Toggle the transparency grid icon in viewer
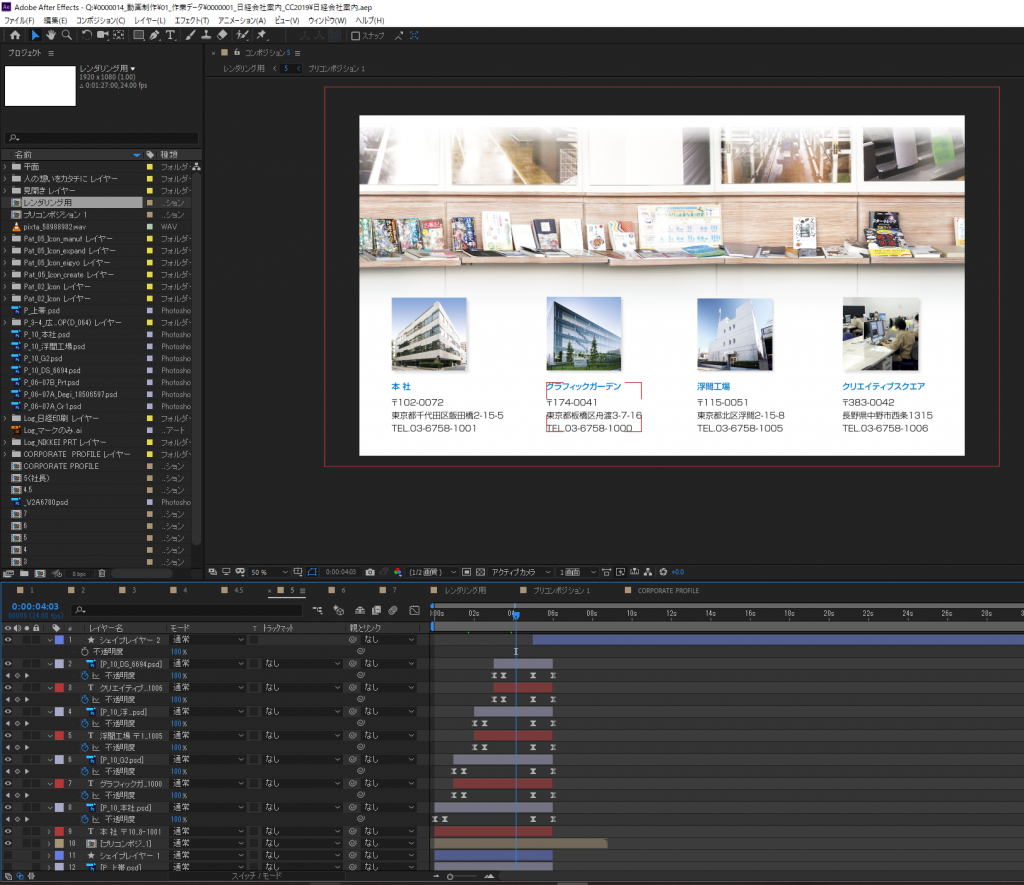Screen dimensions: 1024x885 coord(481,572)
